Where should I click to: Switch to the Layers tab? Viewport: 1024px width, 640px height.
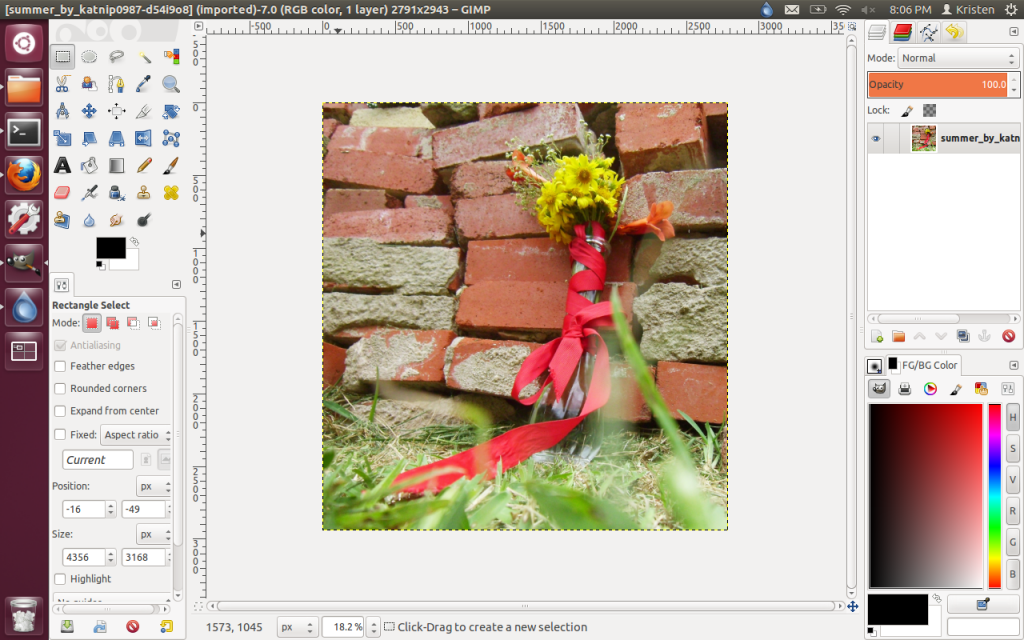pos(877,31)
